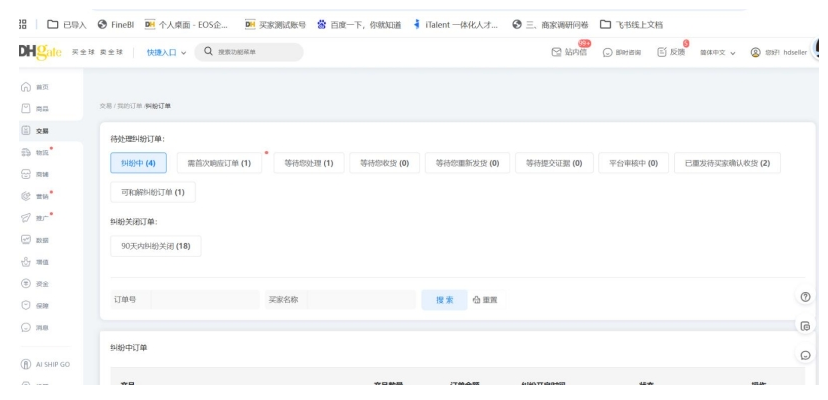
Task: Click the 重置 reset button
Action: tap(485, 299)
